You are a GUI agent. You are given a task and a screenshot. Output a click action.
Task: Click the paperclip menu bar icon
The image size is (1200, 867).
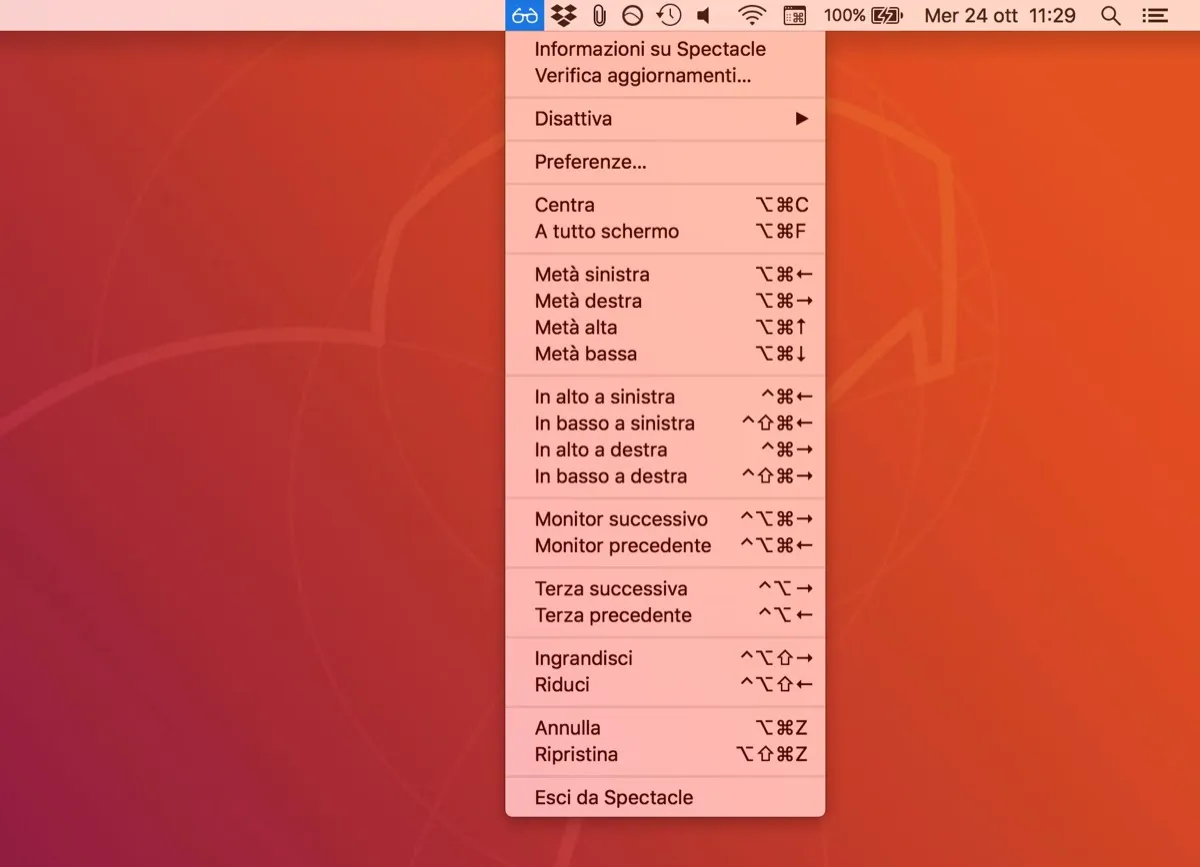pos(598,15)
